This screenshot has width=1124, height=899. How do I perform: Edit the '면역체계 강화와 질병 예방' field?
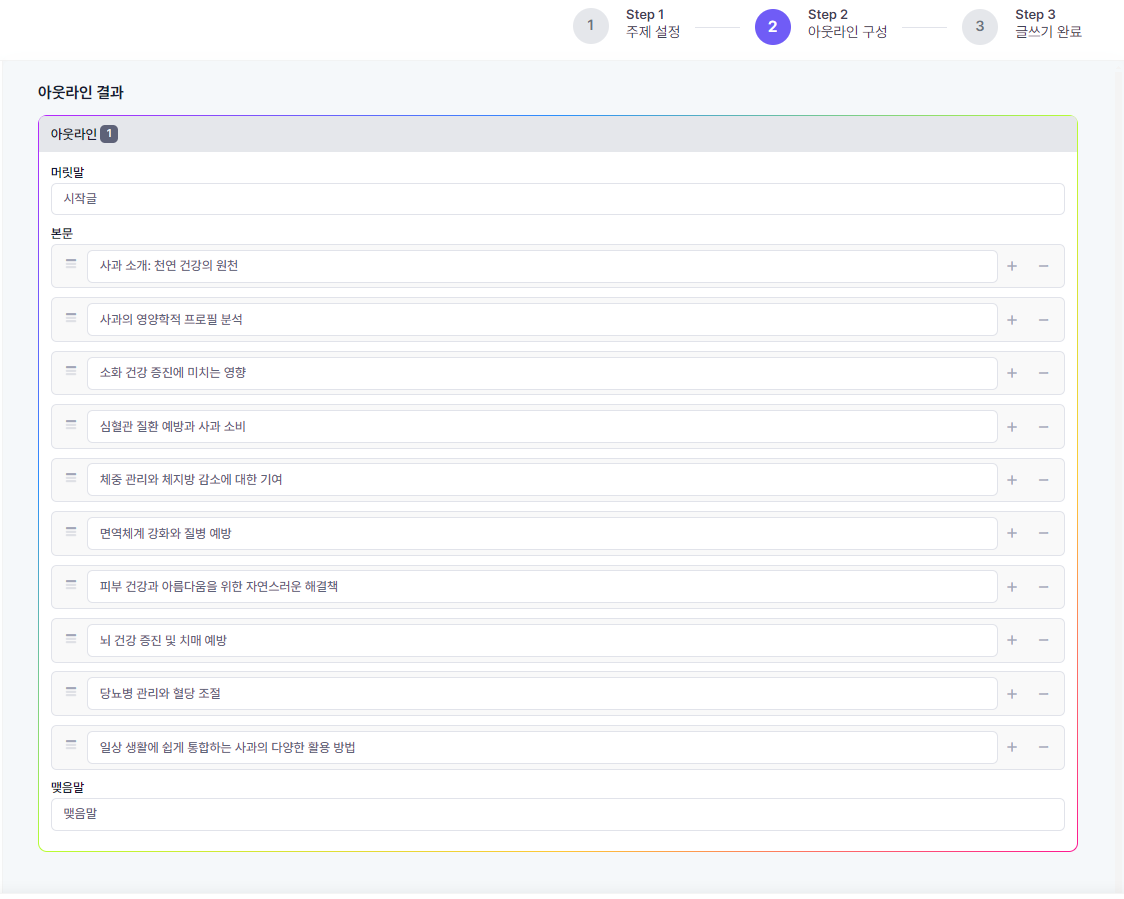pos(542,533)
